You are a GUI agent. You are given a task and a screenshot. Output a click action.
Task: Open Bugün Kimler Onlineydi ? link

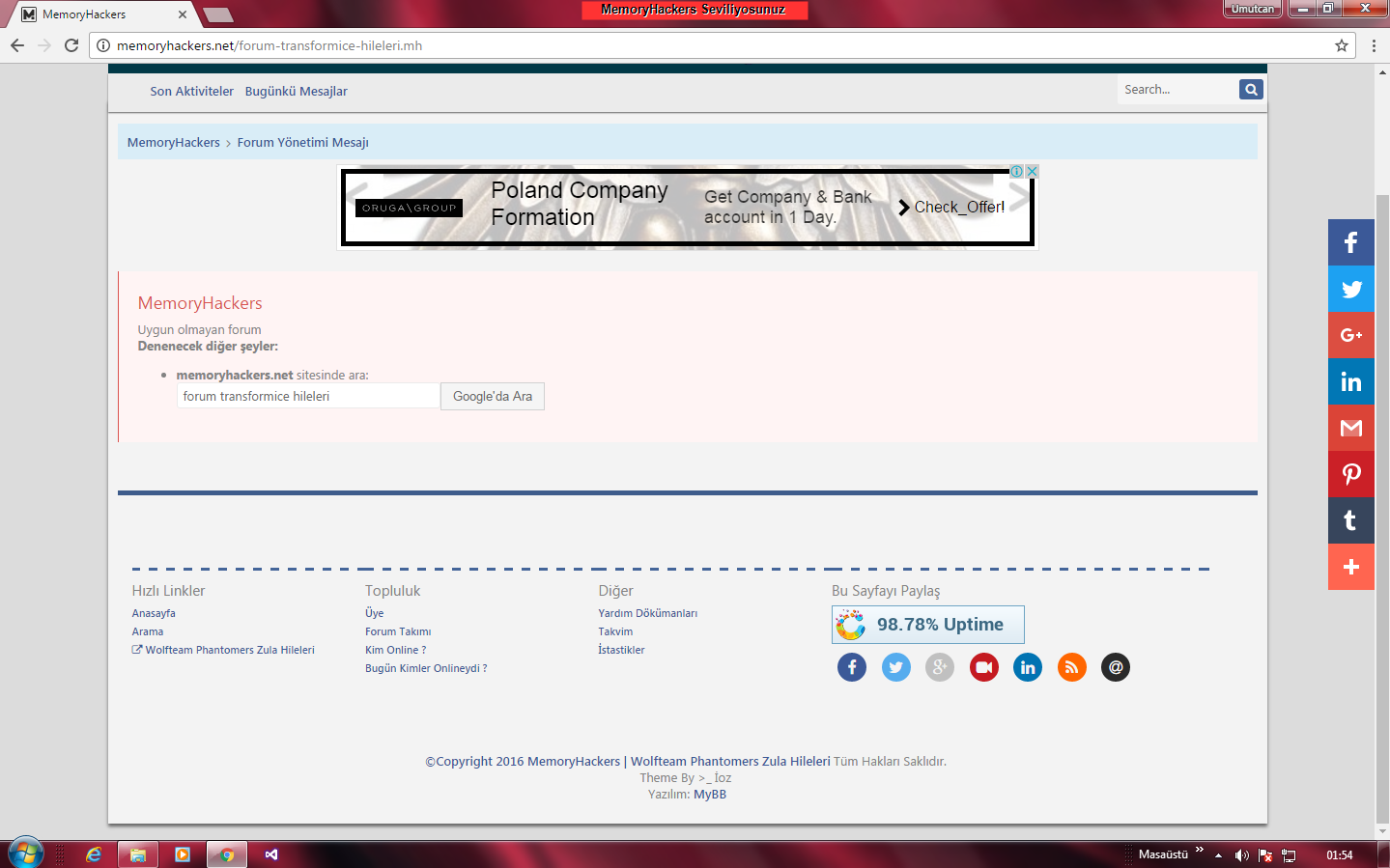(426, 668)
